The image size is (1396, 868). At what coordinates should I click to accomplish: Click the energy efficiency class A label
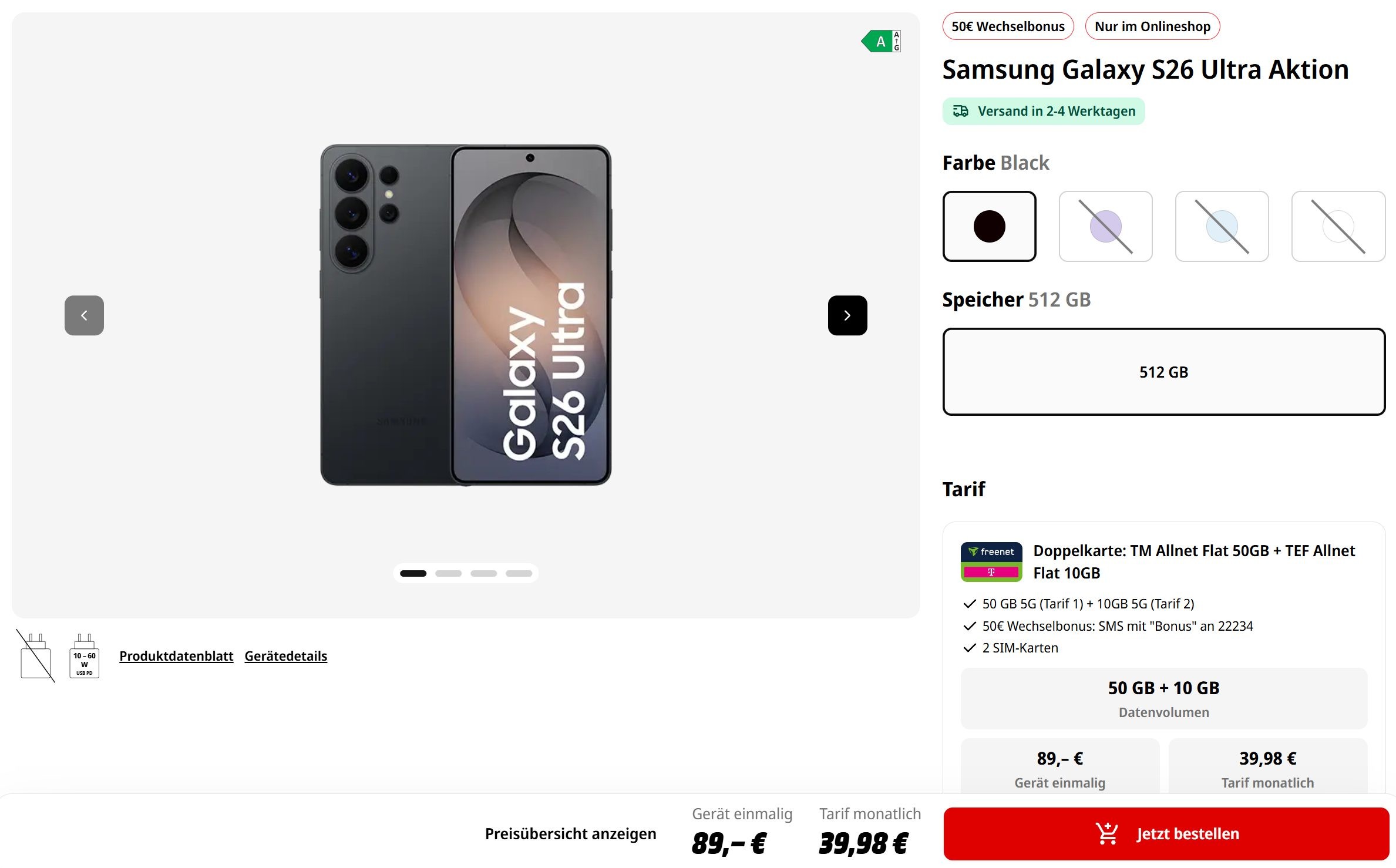[880, 41]
